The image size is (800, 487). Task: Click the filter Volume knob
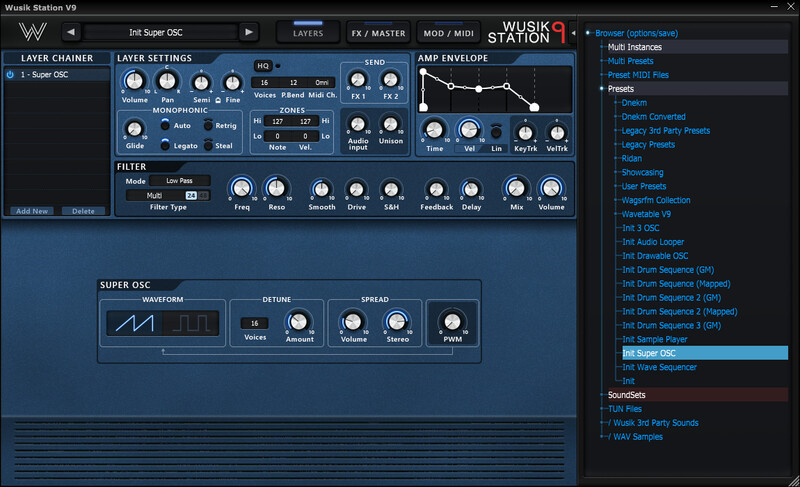click(551, 188)
